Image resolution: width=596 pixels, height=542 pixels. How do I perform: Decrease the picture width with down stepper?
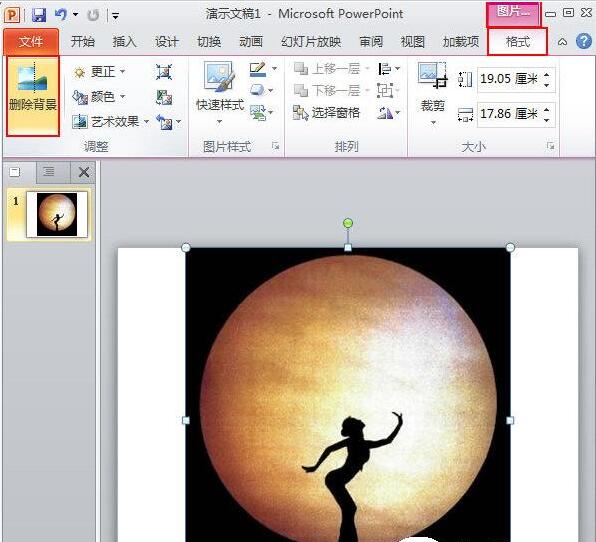(547, 119)
